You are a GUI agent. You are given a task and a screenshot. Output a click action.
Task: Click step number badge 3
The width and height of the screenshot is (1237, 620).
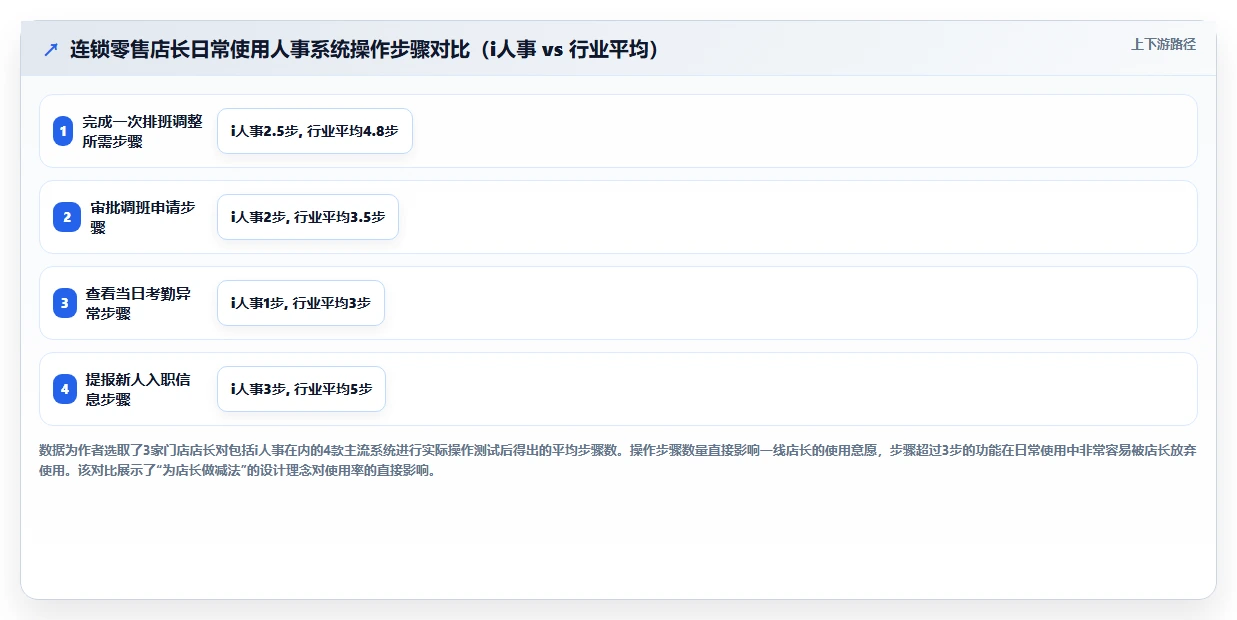click(x=65, y=303)
